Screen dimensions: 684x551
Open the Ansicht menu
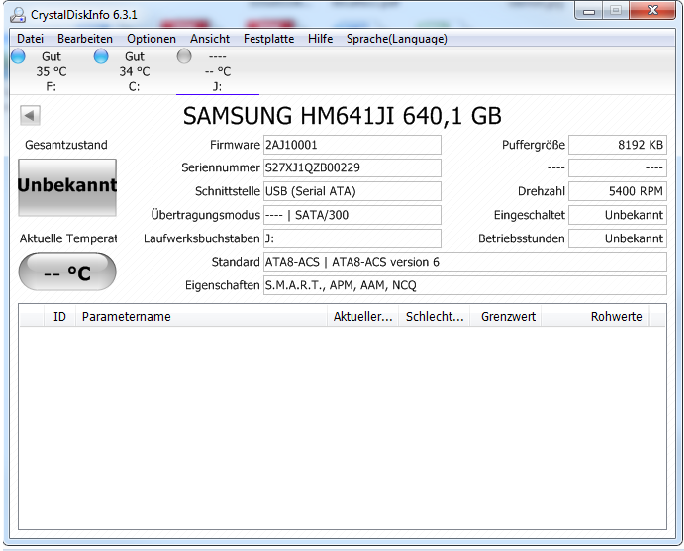[210, 39]
